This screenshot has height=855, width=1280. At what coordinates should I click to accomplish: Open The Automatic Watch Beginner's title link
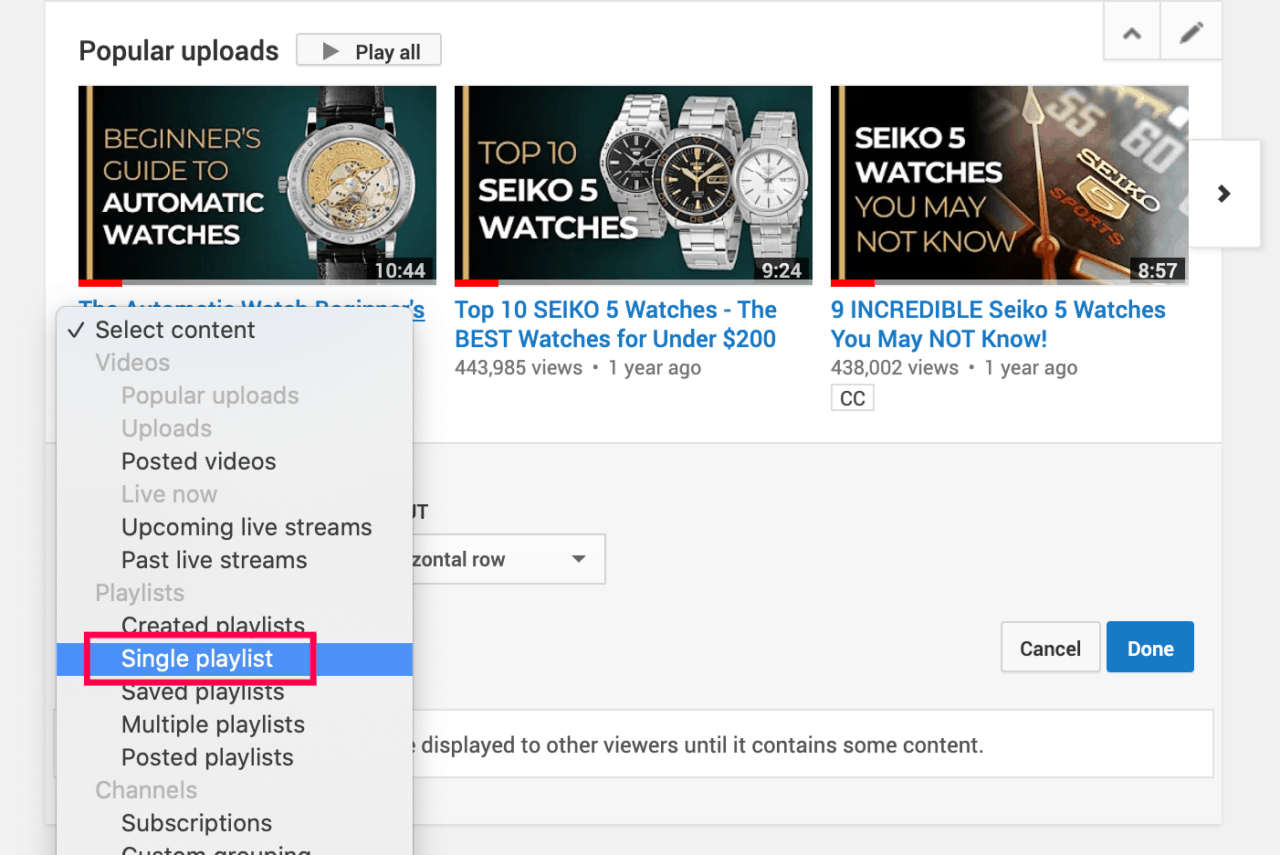(x=252, y=307)
